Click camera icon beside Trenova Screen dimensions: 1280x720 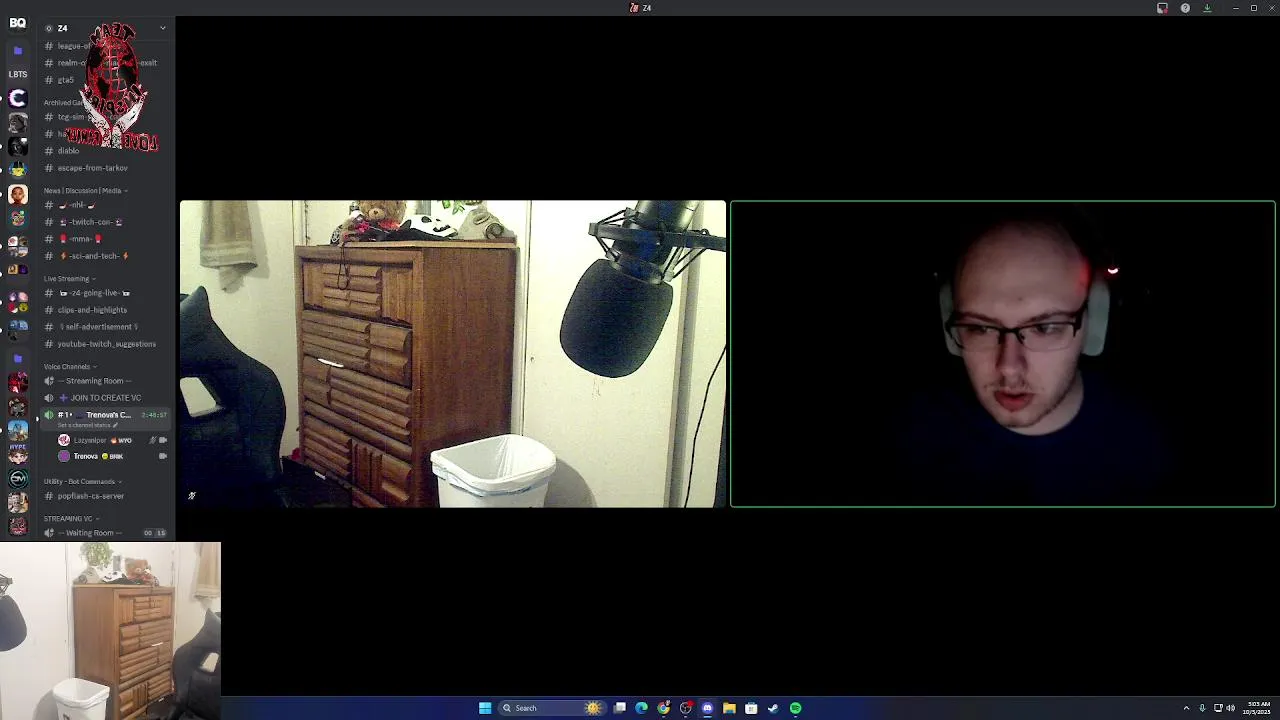pos(163,456)
